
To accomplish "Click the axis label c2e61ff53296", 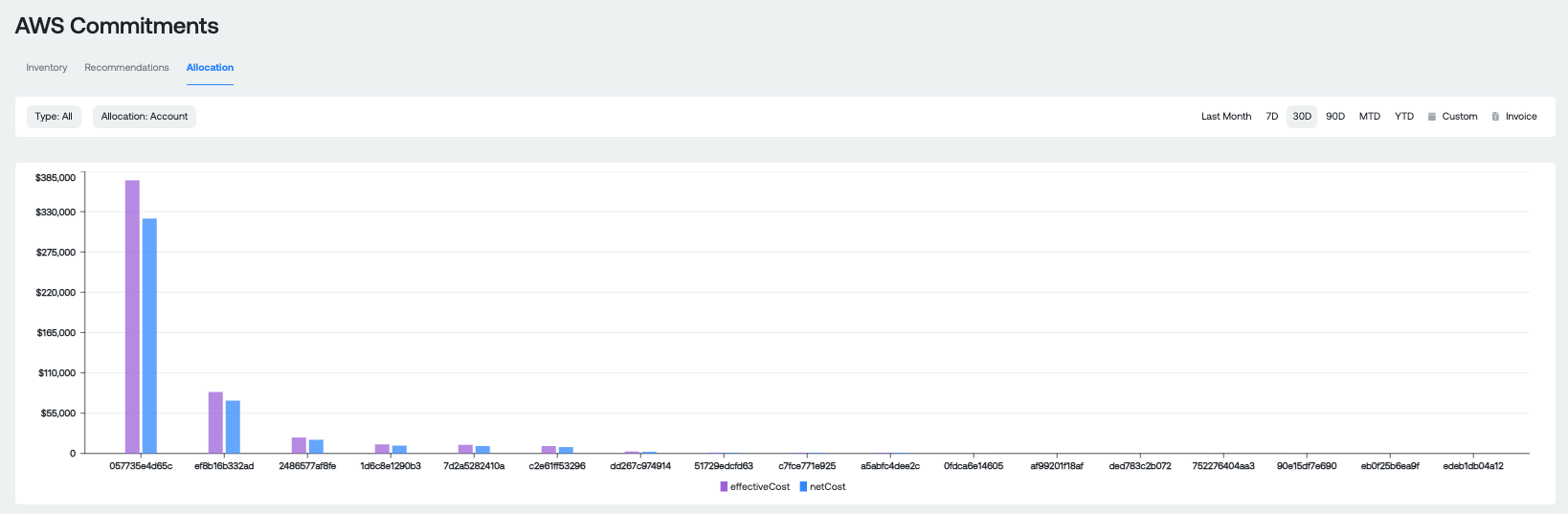I will [x=557, y=466].
